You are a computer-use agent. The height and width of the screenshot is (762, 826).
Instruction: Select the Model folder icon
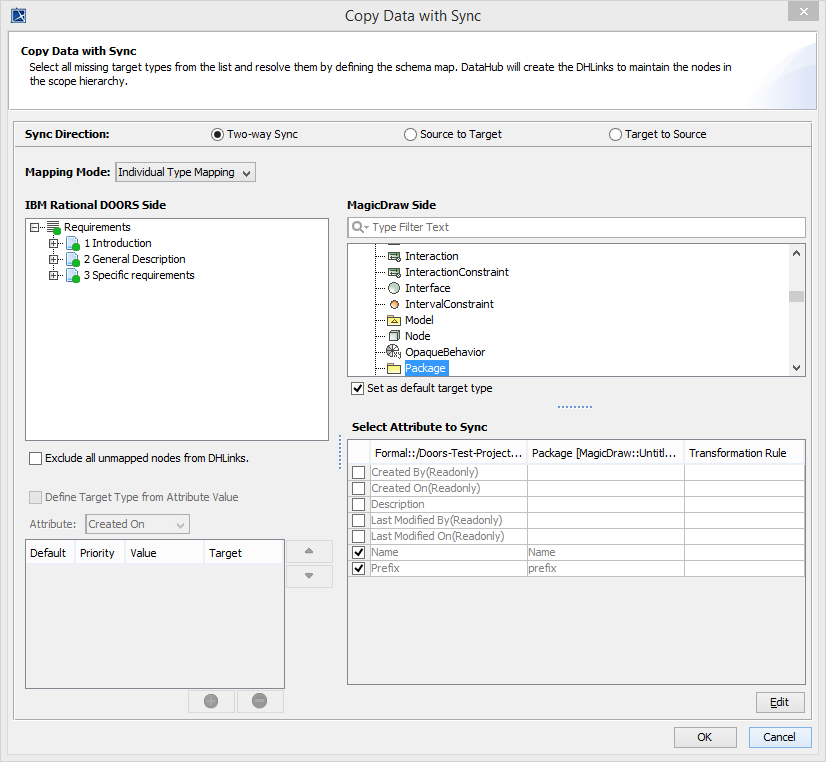point(394,320)
